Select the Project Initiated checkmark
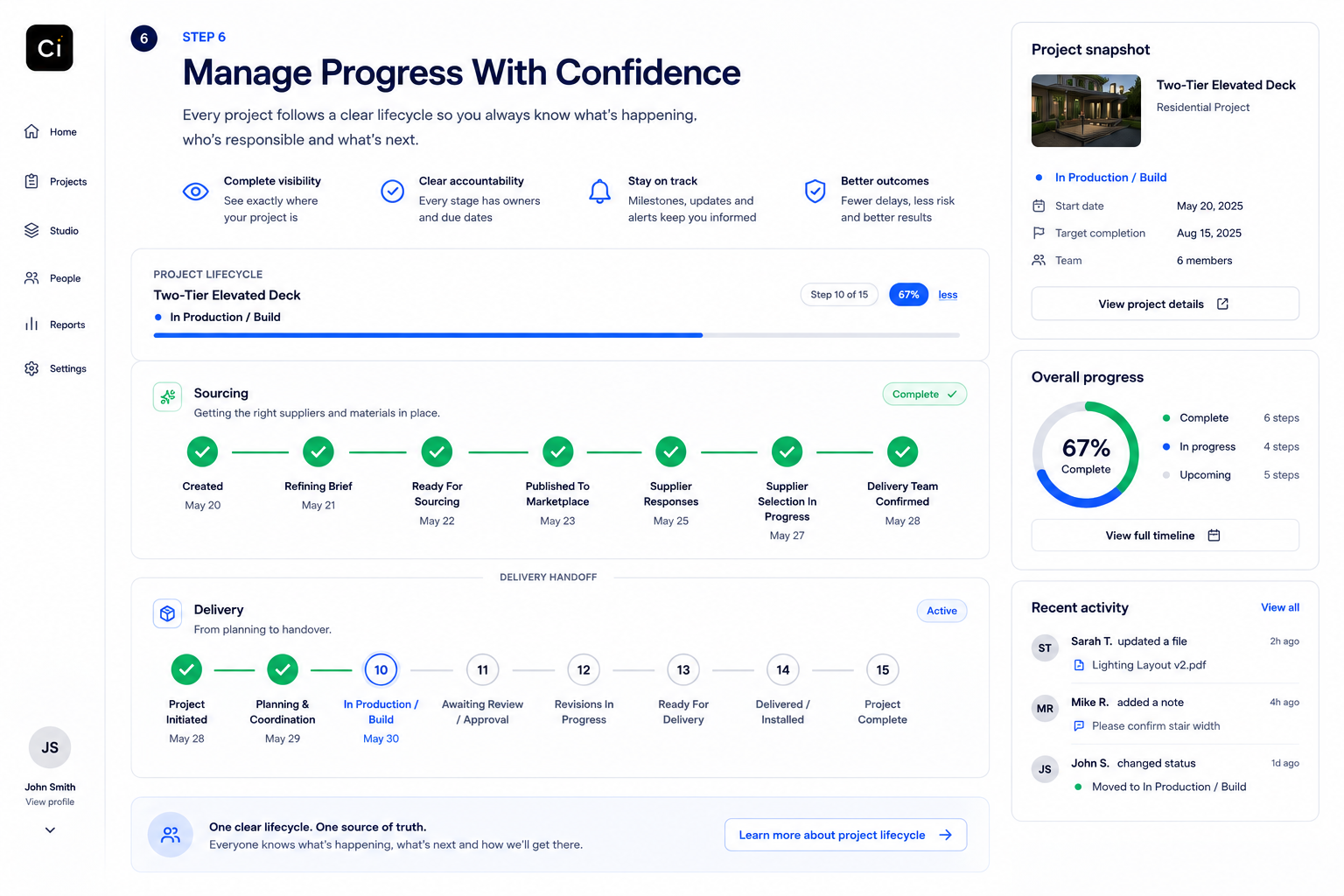Image resolution: width=1344 pixels, height=896 pixels. (x=186, y=669)
